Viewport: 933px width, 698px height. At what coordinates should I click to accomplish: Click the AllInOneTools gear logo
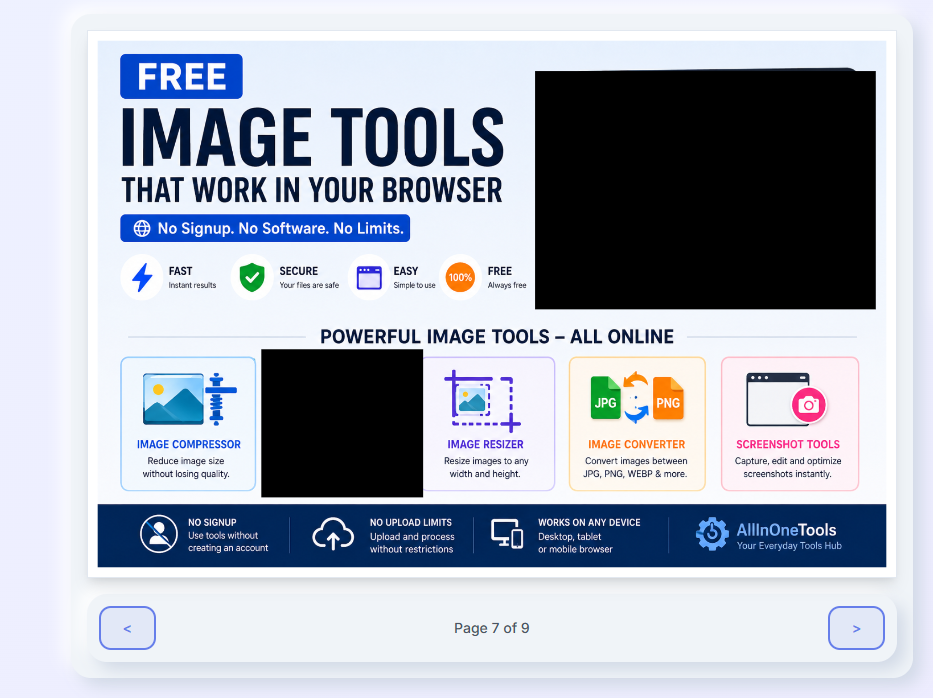(712, 534)
